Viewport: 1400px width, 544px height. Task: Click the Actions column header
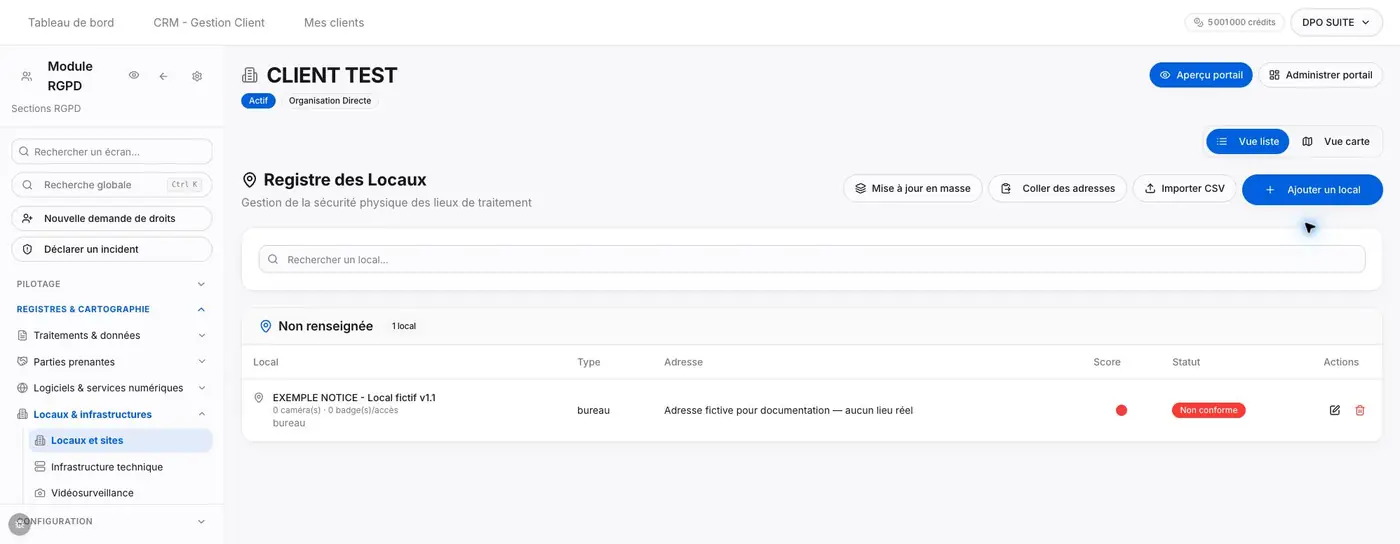[1341, 362]
